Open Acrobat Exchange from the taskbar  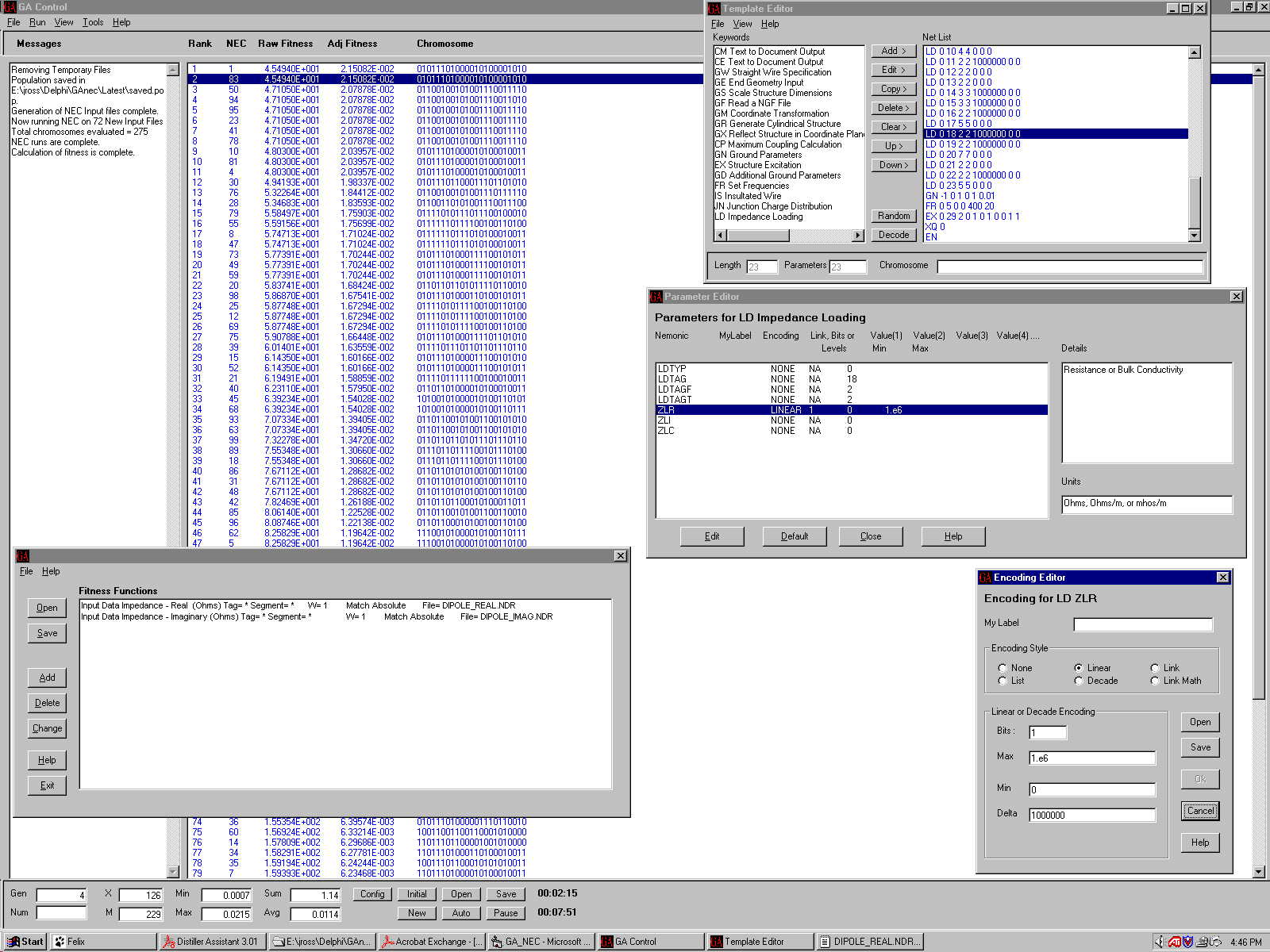point(431,942)
